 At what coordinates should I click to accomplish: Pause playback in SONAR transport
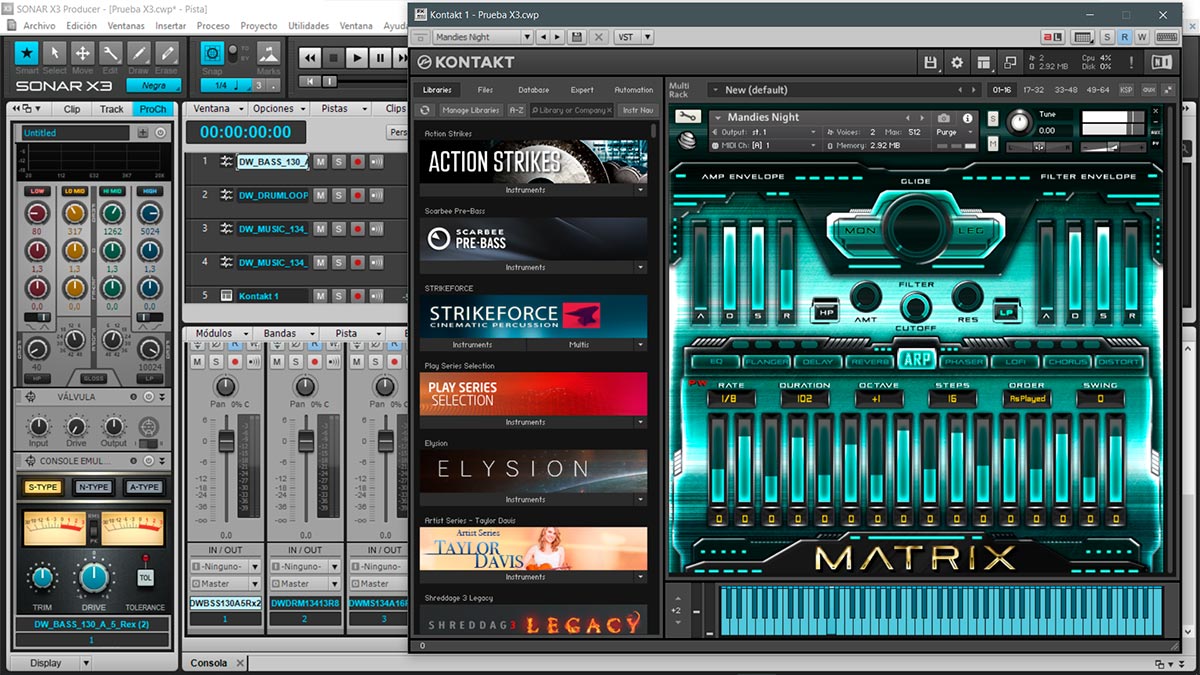click(380, 59)
